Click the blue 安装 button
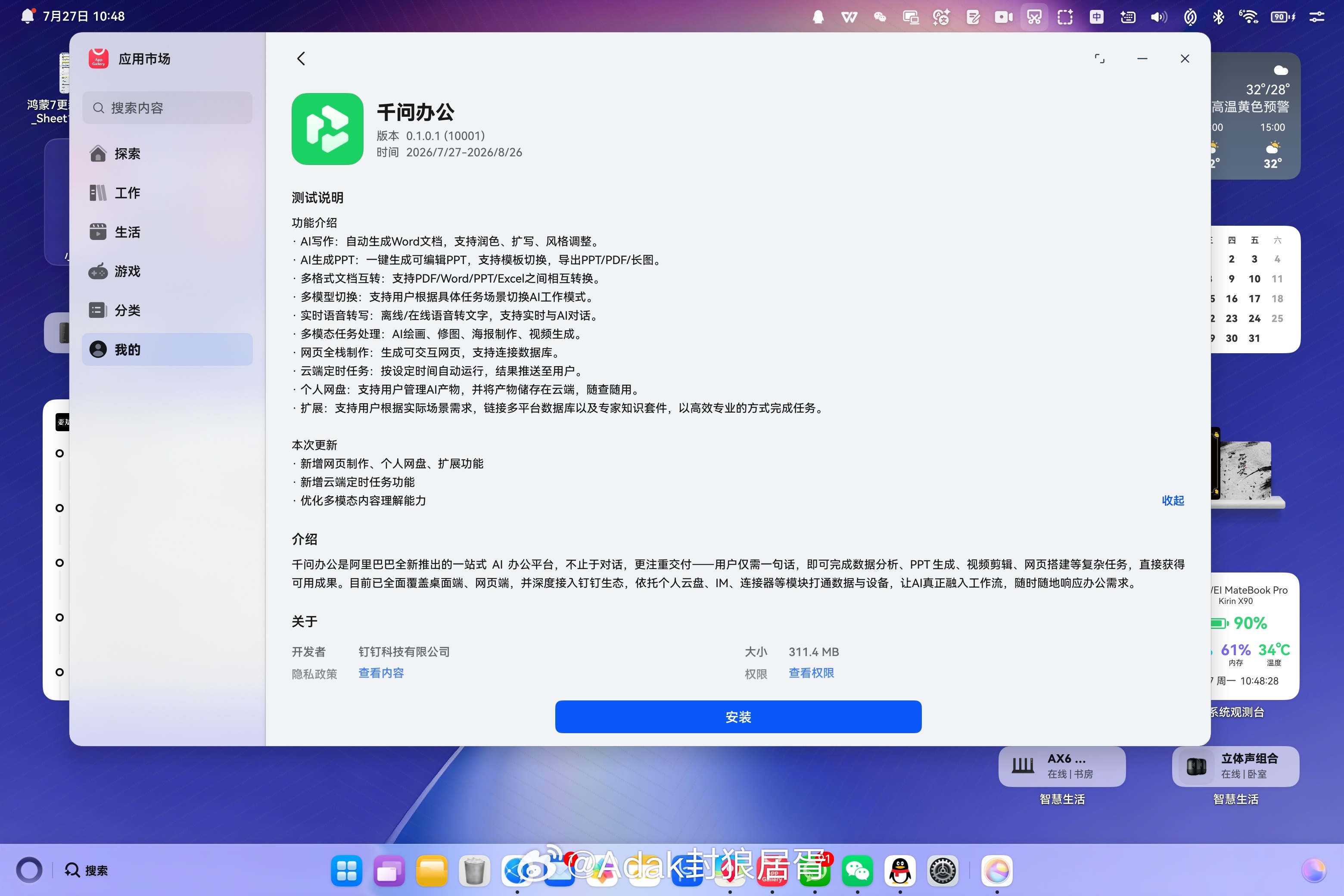Image resolution: width=1344 pixels, height=896 pixels. (x=738, y=716)
